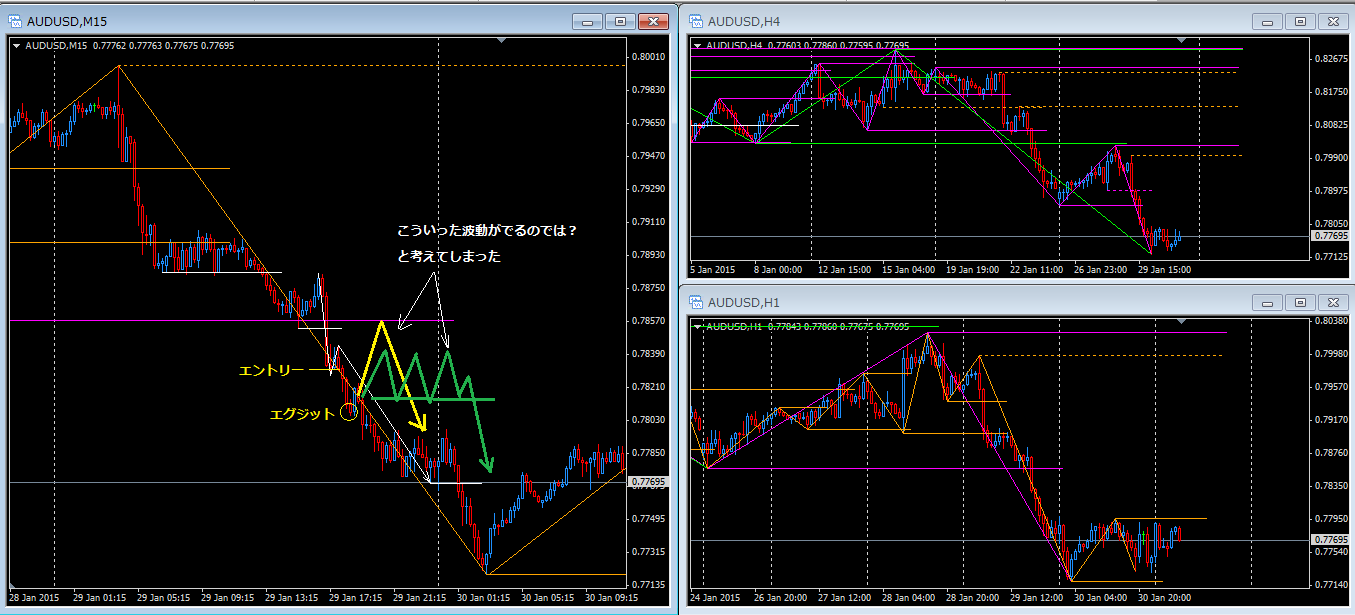Click the AUDUSD,H1 chart window icon
The image size is (1355, 615).
tap(695, 301)
